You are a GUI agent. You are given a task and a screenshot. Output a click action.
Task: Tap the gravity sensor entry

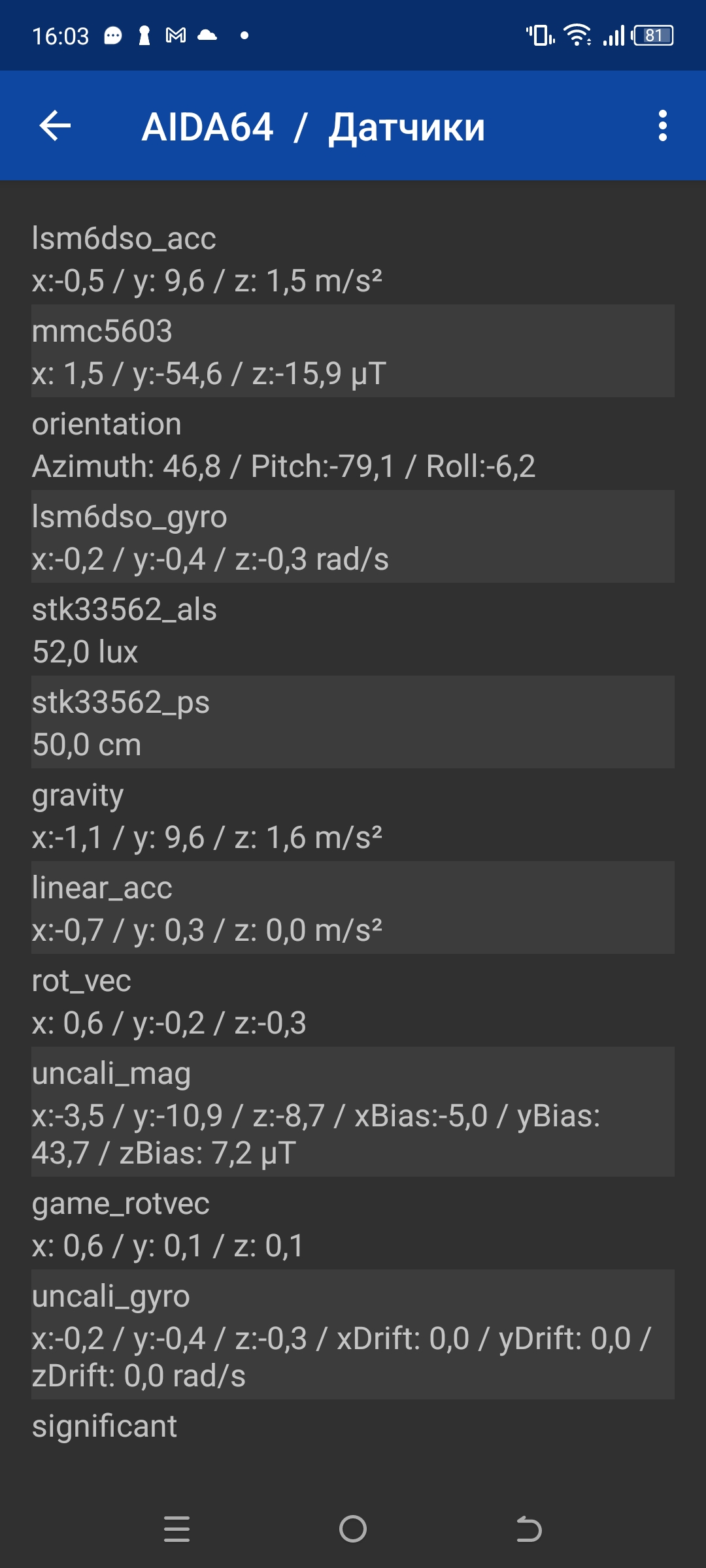pos(353,815)
